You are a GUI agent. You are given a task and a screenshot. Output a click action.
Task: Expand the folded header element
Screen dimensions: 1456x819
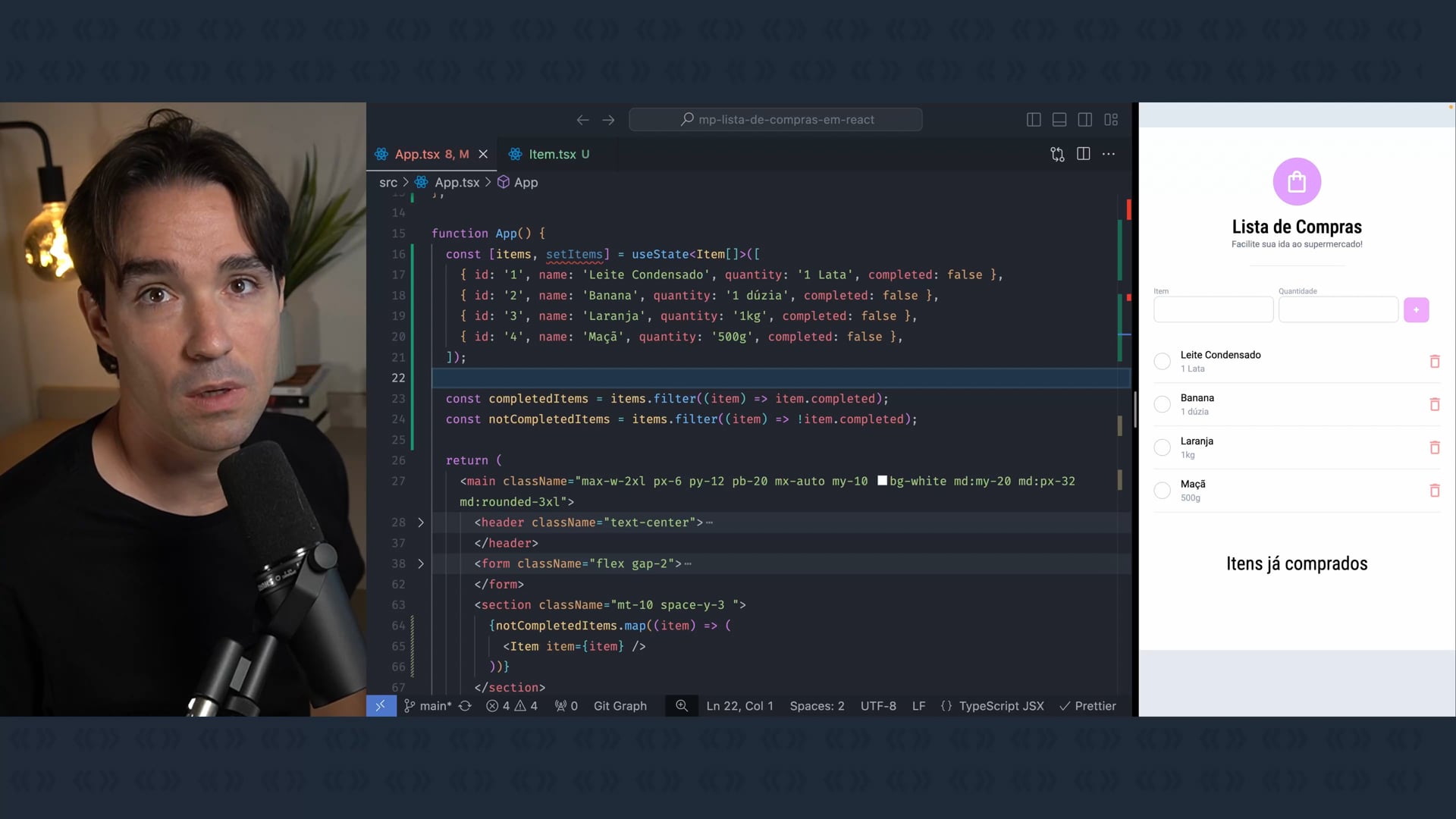[x=421, y=522]
